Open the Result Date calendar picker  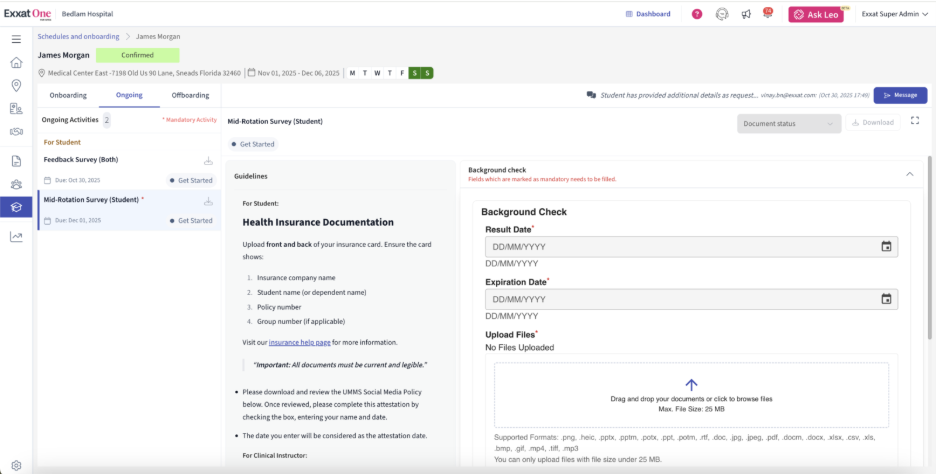[x=886, y=246]
